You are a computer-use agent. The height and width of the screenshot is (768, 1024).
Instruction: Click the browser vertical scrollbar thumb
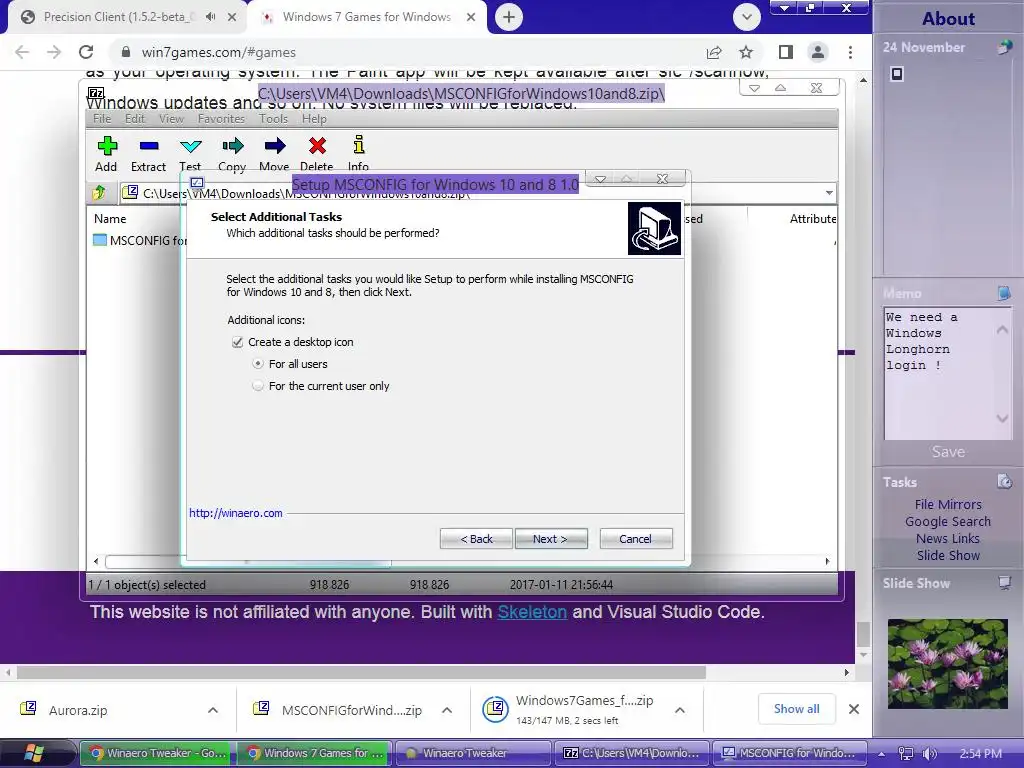coord(863,633)
